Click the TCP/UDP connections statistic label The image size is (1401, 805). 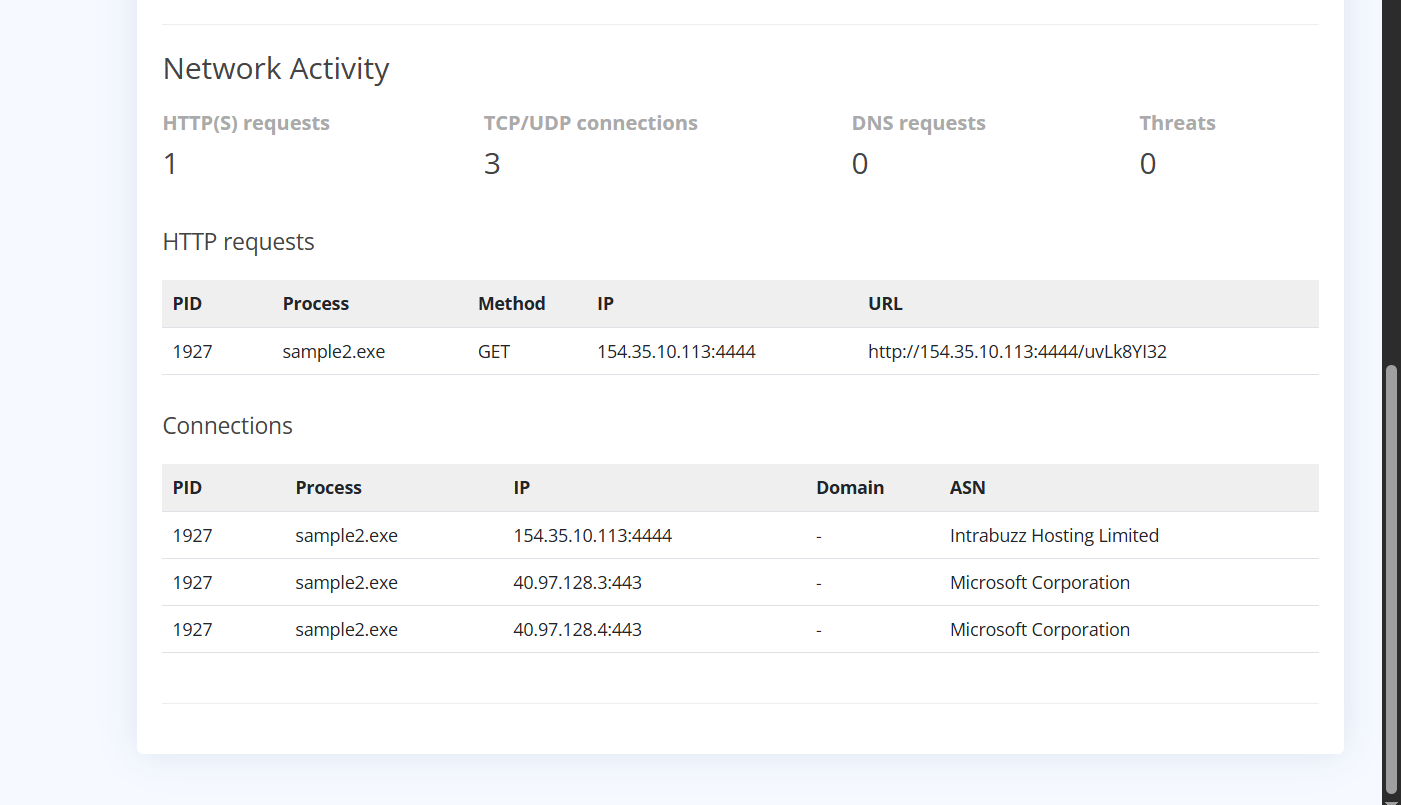pyautogui.click(x=590, y=123)
